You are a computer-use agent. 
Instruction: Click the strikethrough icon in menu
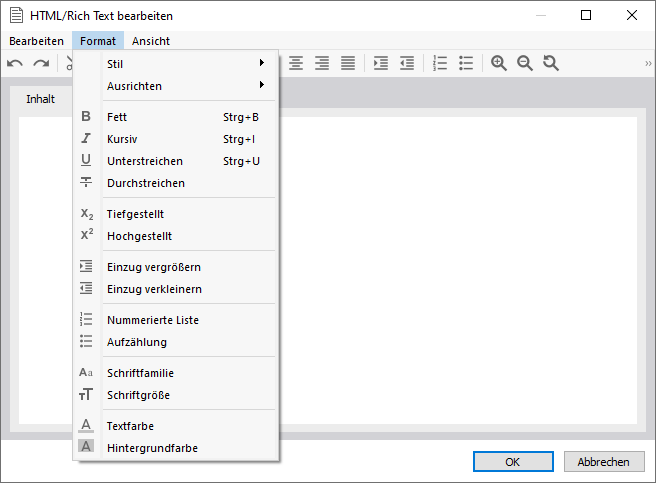(86, 182)
